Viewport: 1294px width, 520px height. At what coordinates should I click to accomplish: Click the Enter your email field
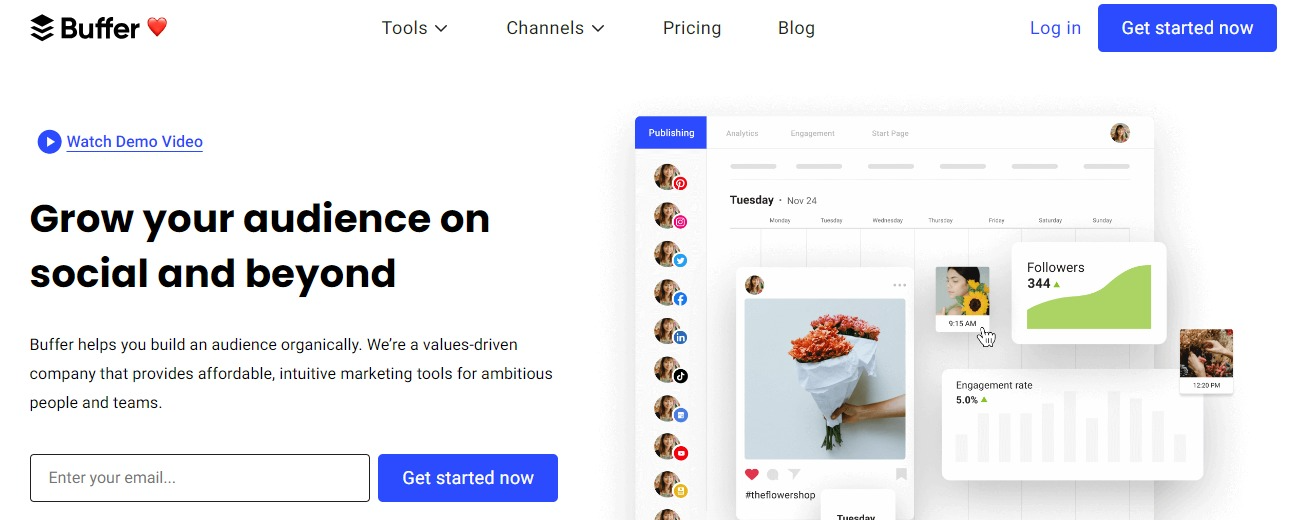(x=200, y=478)
